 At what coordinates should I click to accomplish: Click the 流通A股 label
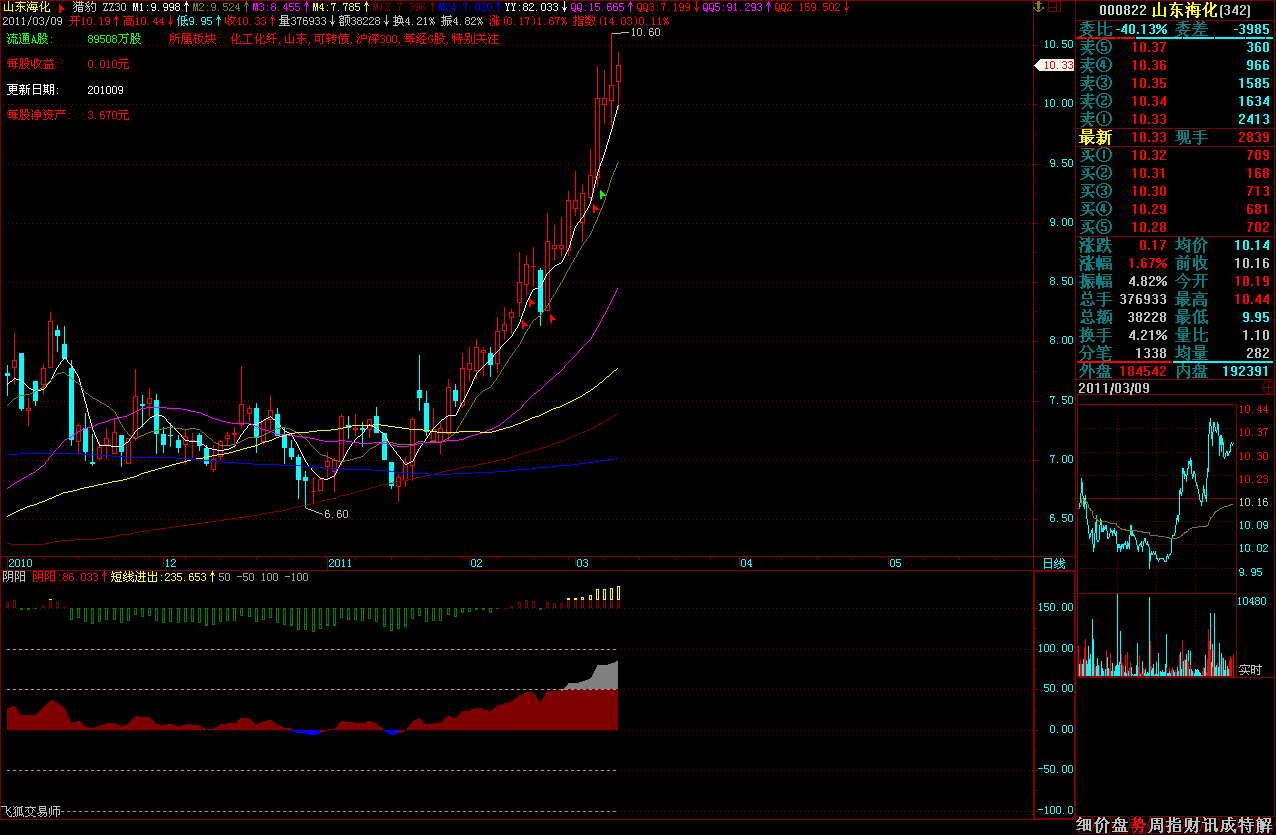[29, 39]
